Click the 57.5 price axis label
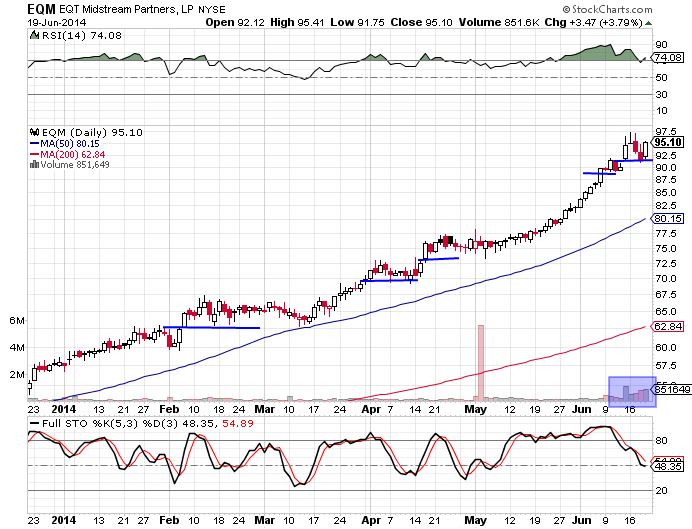The height and width of the screenshot is (529, 692). tap(666, 366)
